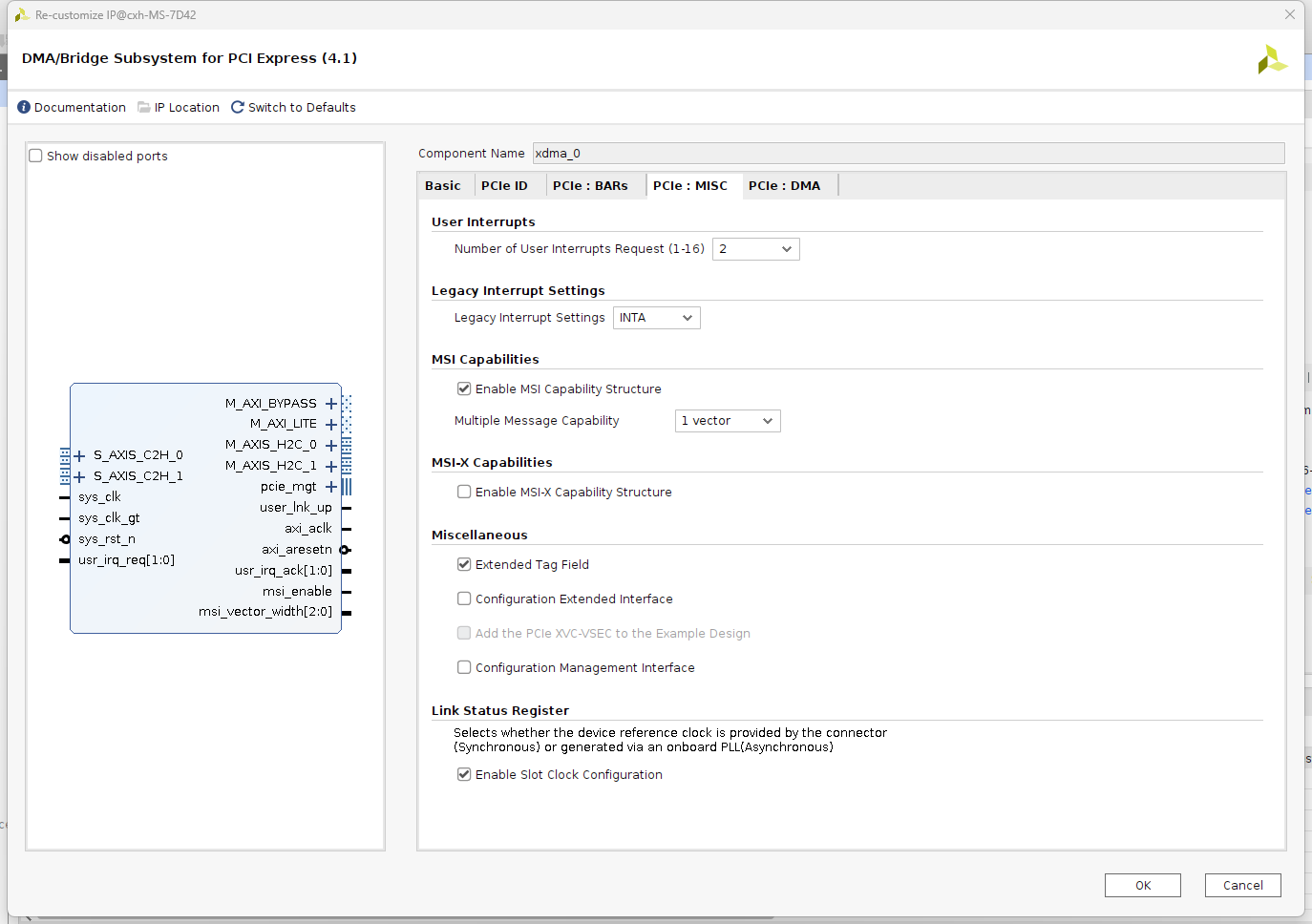Switch to the Basic tab
1312x924 pixels.
click(443, 185)
